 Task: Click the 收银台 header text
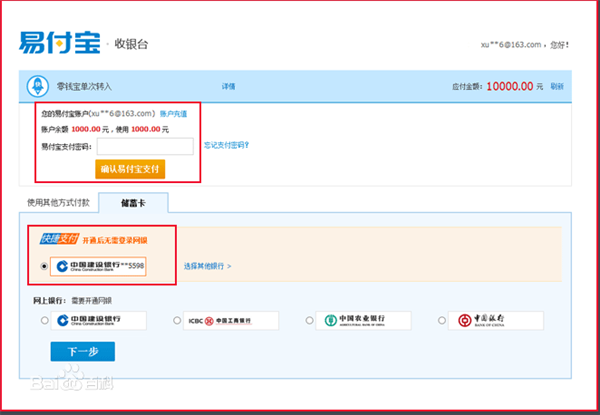tap(131, 44)
